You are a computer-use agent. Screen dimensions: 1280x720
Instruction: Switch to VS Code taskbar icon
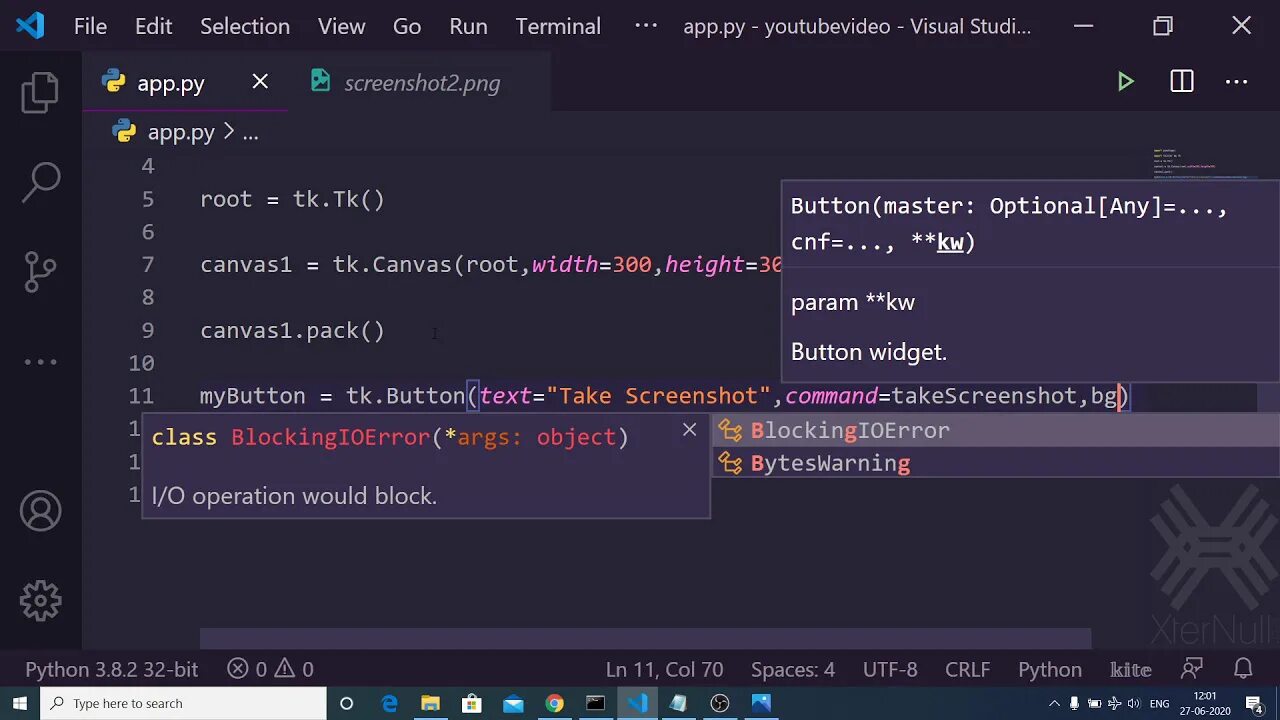coord(637,703)
